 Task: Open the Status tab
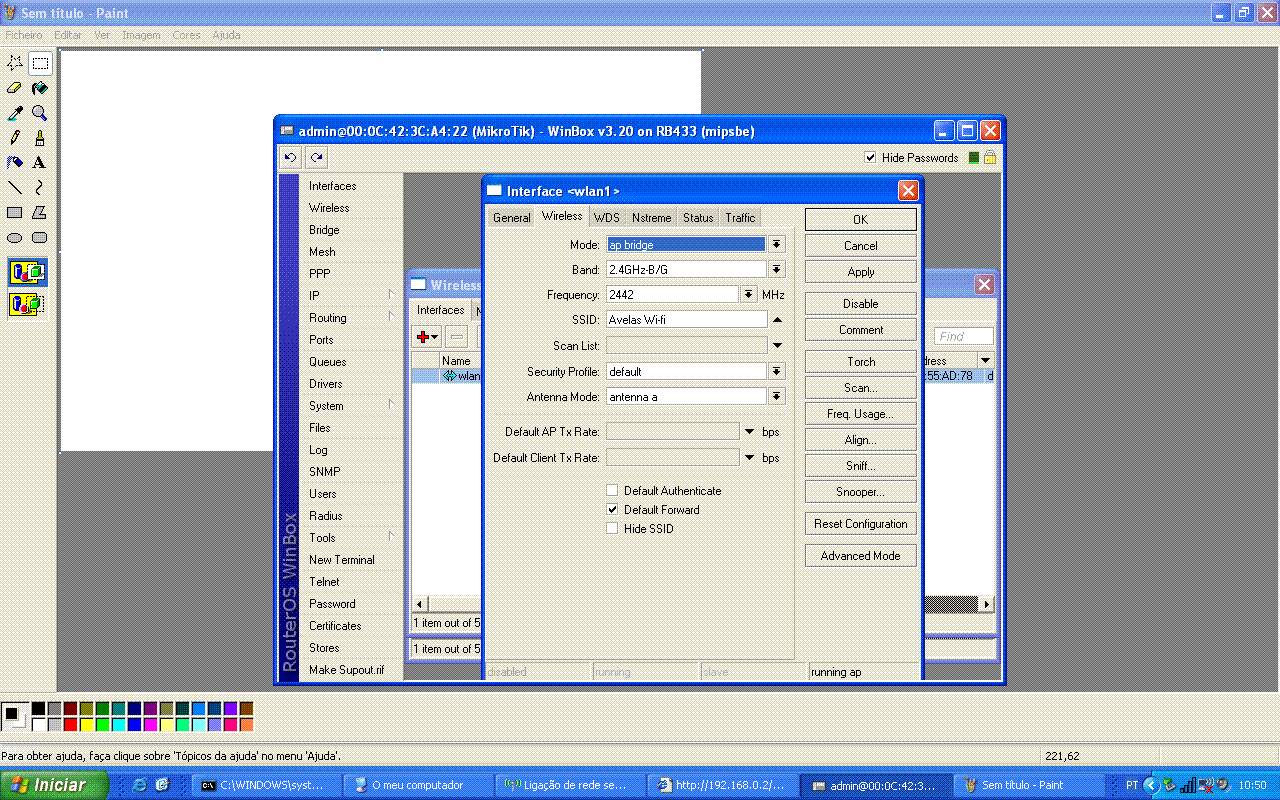pyautogui.click(x=698, y=218)
